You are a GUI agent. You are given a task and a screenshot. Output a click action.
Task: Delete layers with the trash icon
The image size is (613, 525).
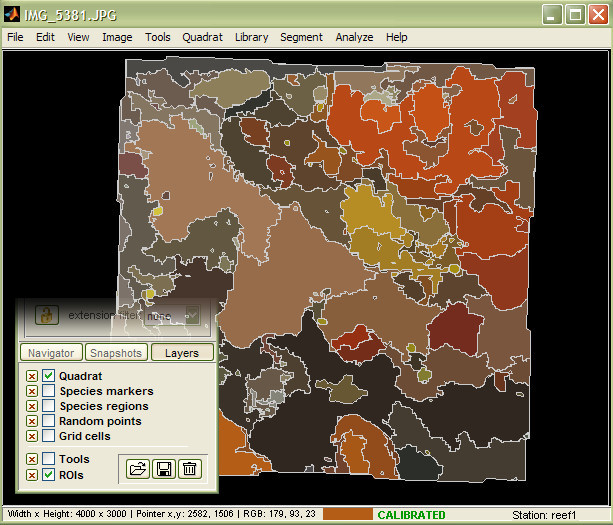pos(190,467)
